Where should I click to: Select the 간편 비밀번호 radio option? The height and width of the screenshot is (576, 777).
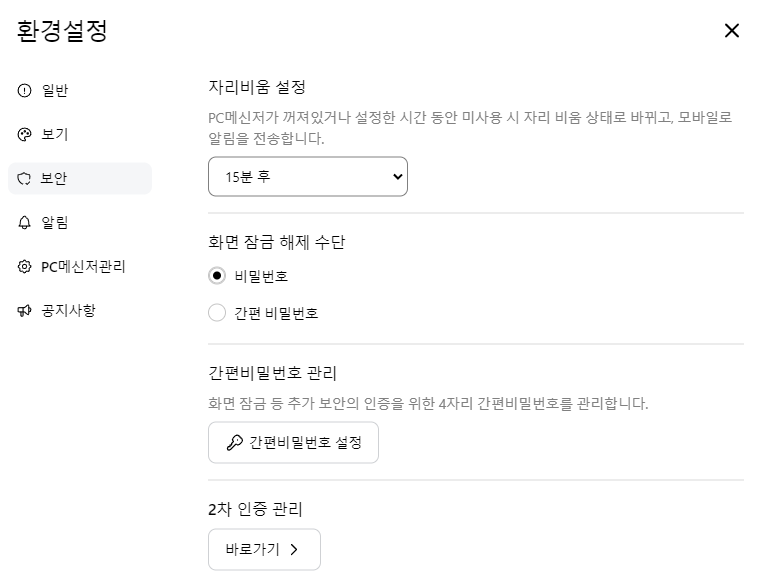217,313
